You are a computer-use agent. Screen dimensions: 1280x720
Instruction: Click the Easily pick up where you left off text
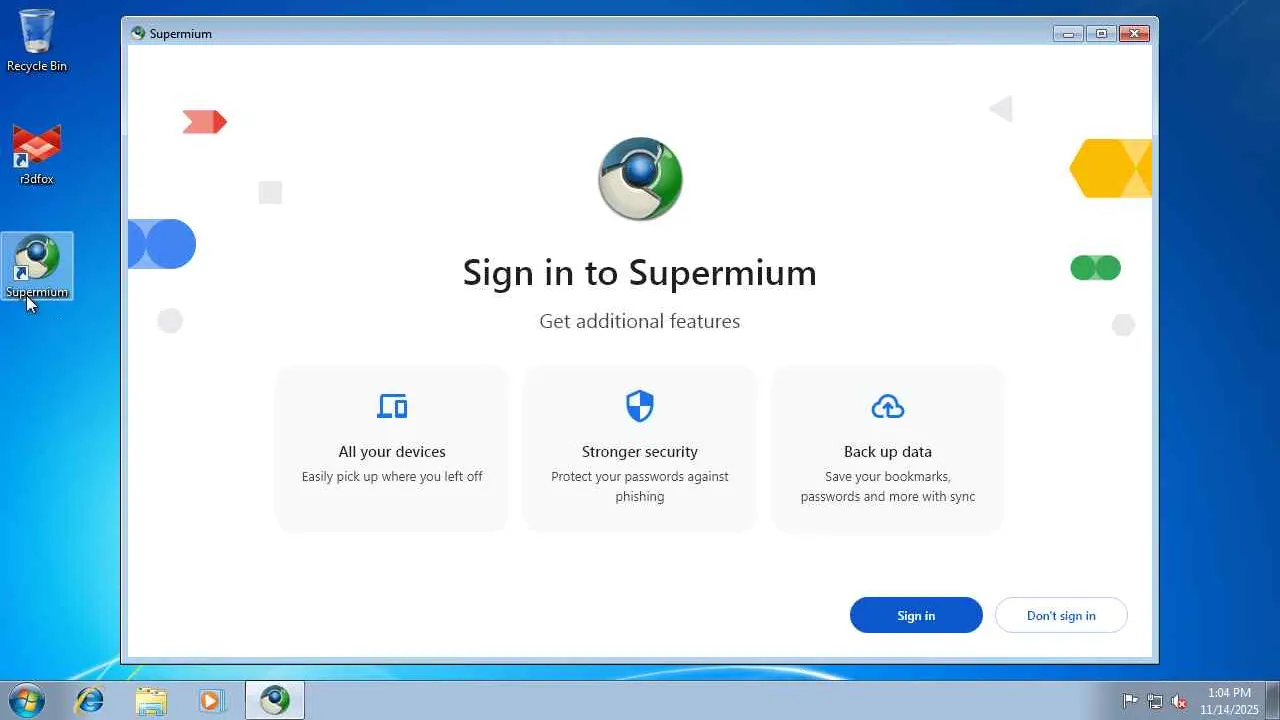pos(392,476)
